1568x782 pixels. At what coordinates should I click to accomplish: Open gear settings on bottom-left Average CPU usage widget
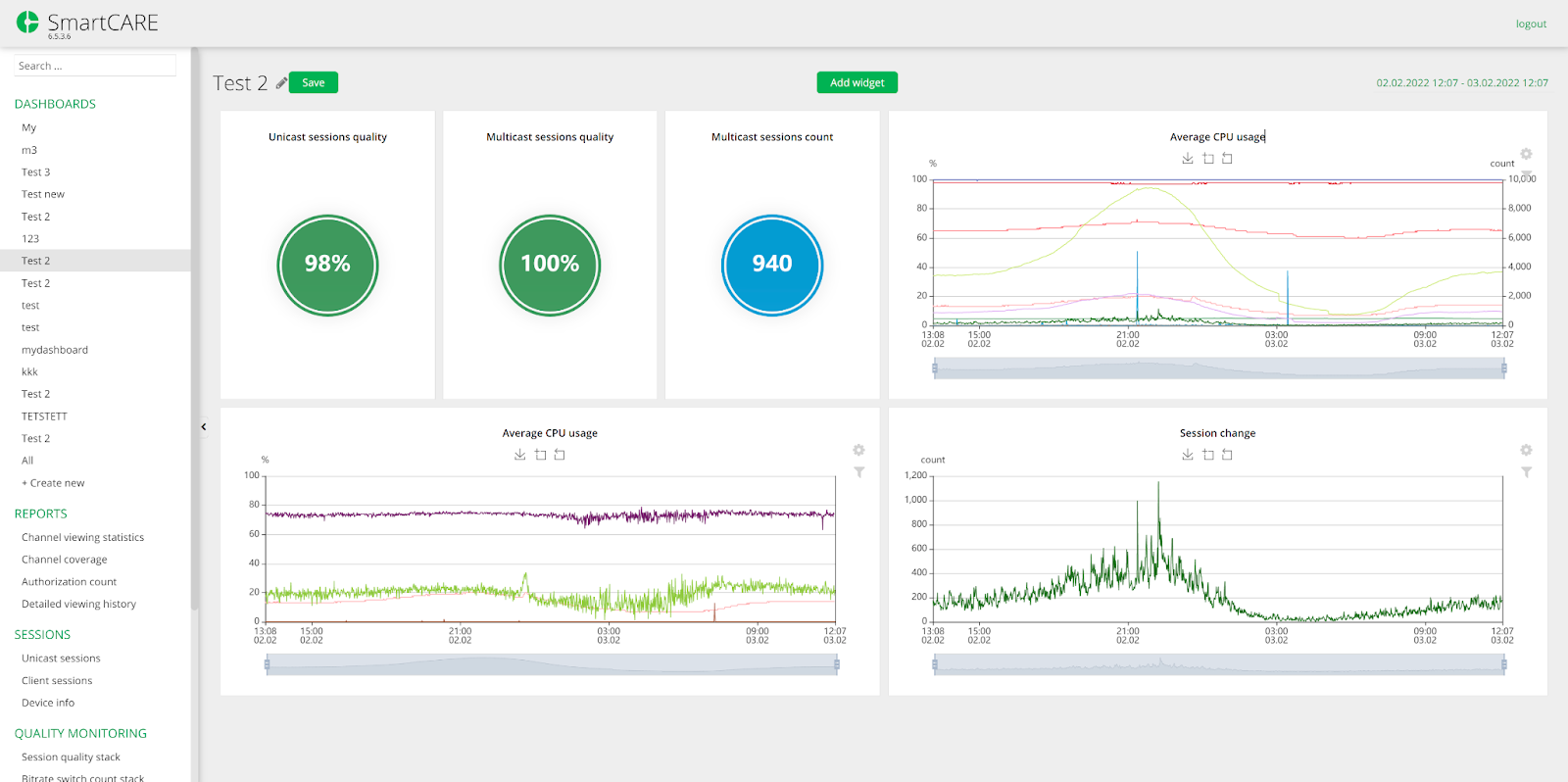coord(858,451)
